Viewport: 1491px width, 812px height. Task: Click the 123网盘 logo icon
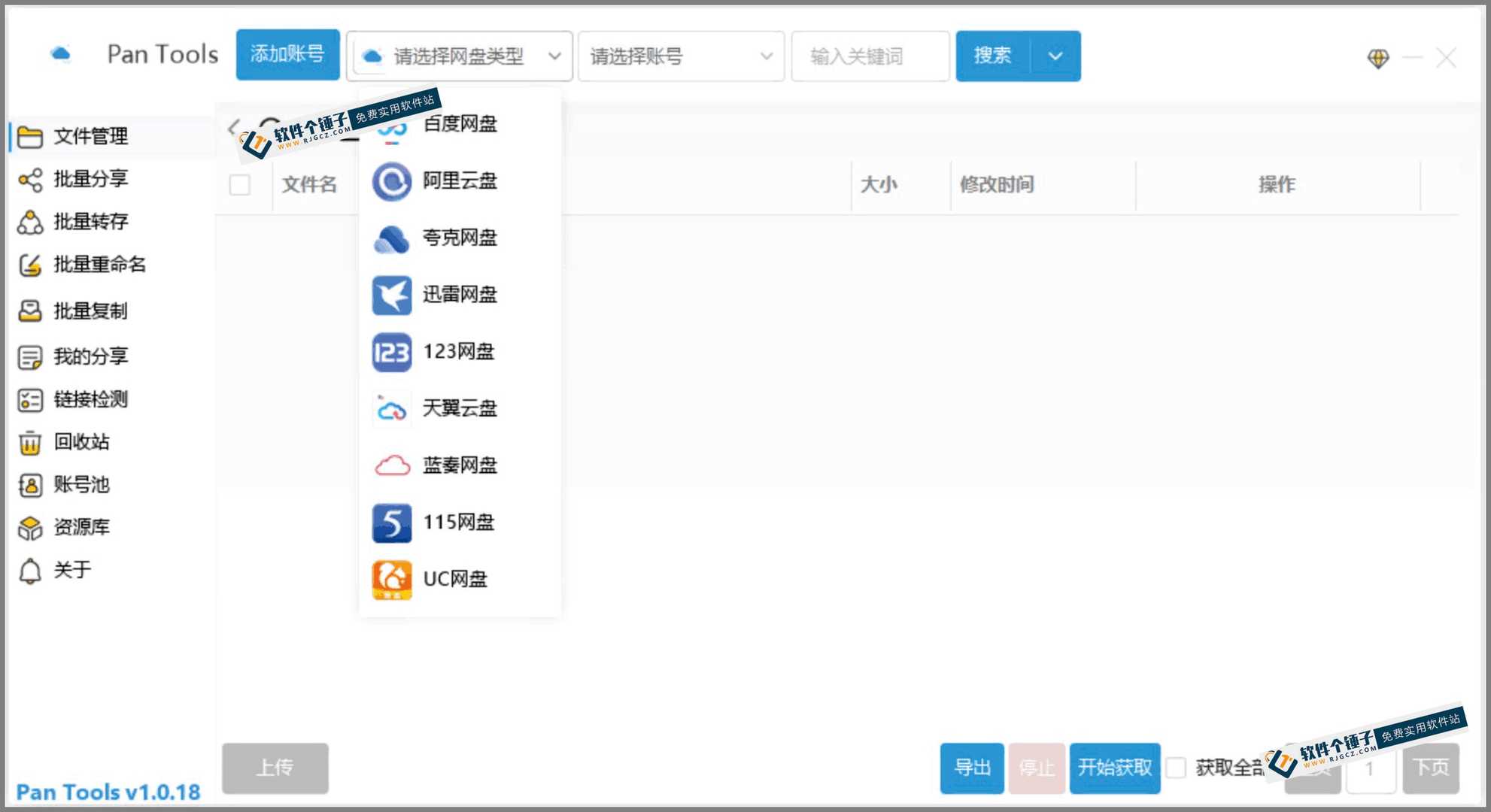click(x=392, y=352)
